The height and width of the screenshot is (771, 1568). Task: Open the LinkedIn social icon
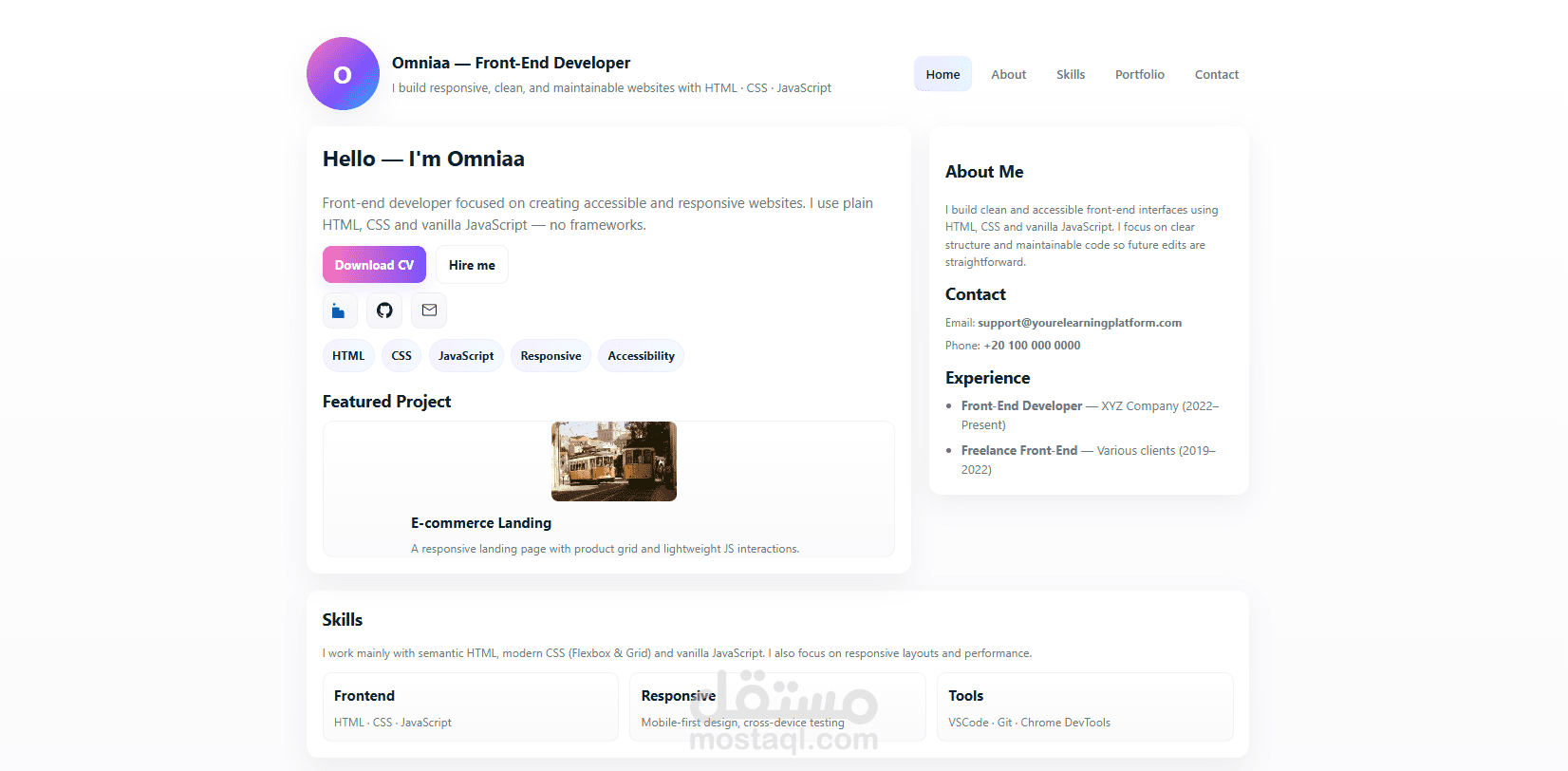340,310
